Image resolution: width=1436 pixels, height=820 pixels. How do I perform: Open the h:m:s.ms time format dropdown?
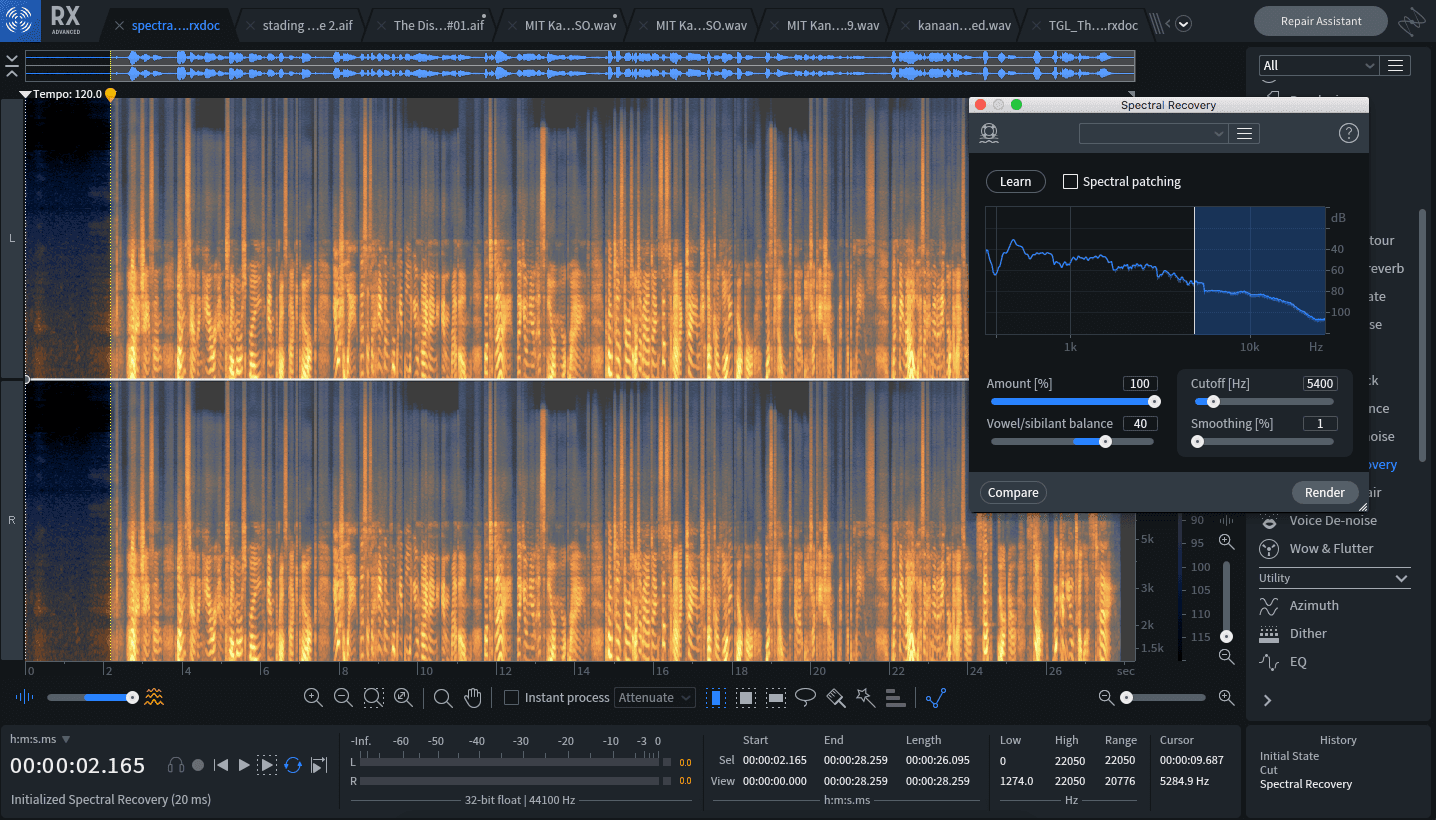pyautogui.click(x=40, y=739)
